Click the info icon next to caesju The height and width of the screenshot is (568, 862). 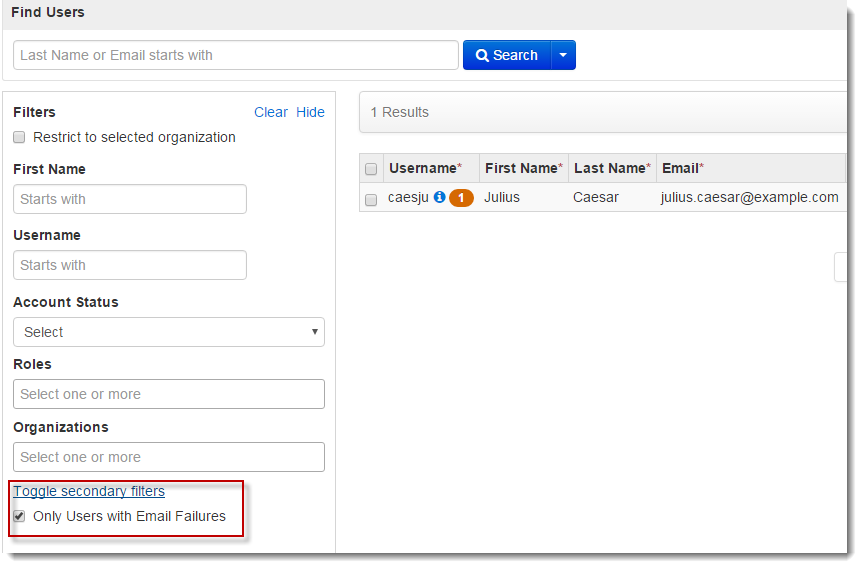tap(439, 198)
